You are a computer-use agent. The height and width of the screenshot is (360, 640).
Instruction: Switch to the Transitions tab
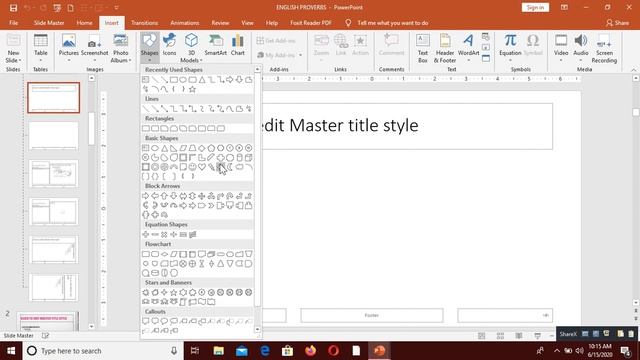click(x=144, y=23)
